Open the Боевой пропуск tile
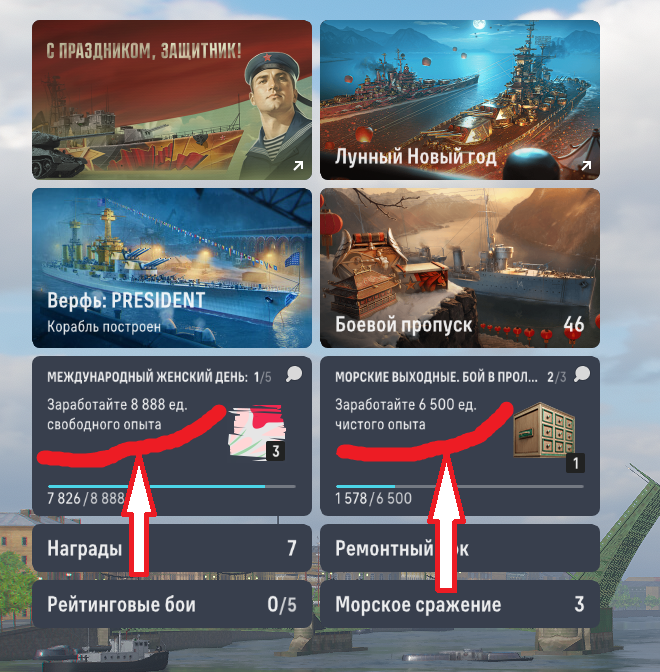660x672 pixels. (460, 268)
